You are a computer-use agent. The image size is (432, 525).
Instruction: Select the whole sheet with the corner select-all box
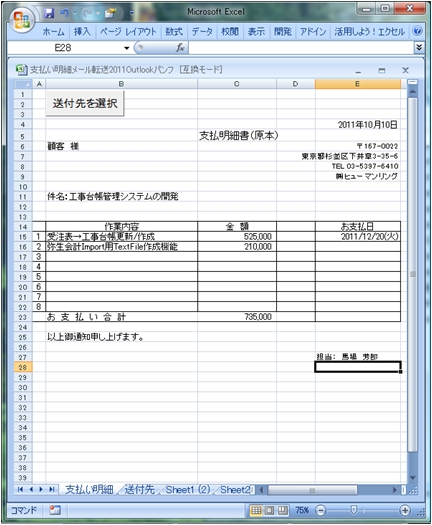23,84
